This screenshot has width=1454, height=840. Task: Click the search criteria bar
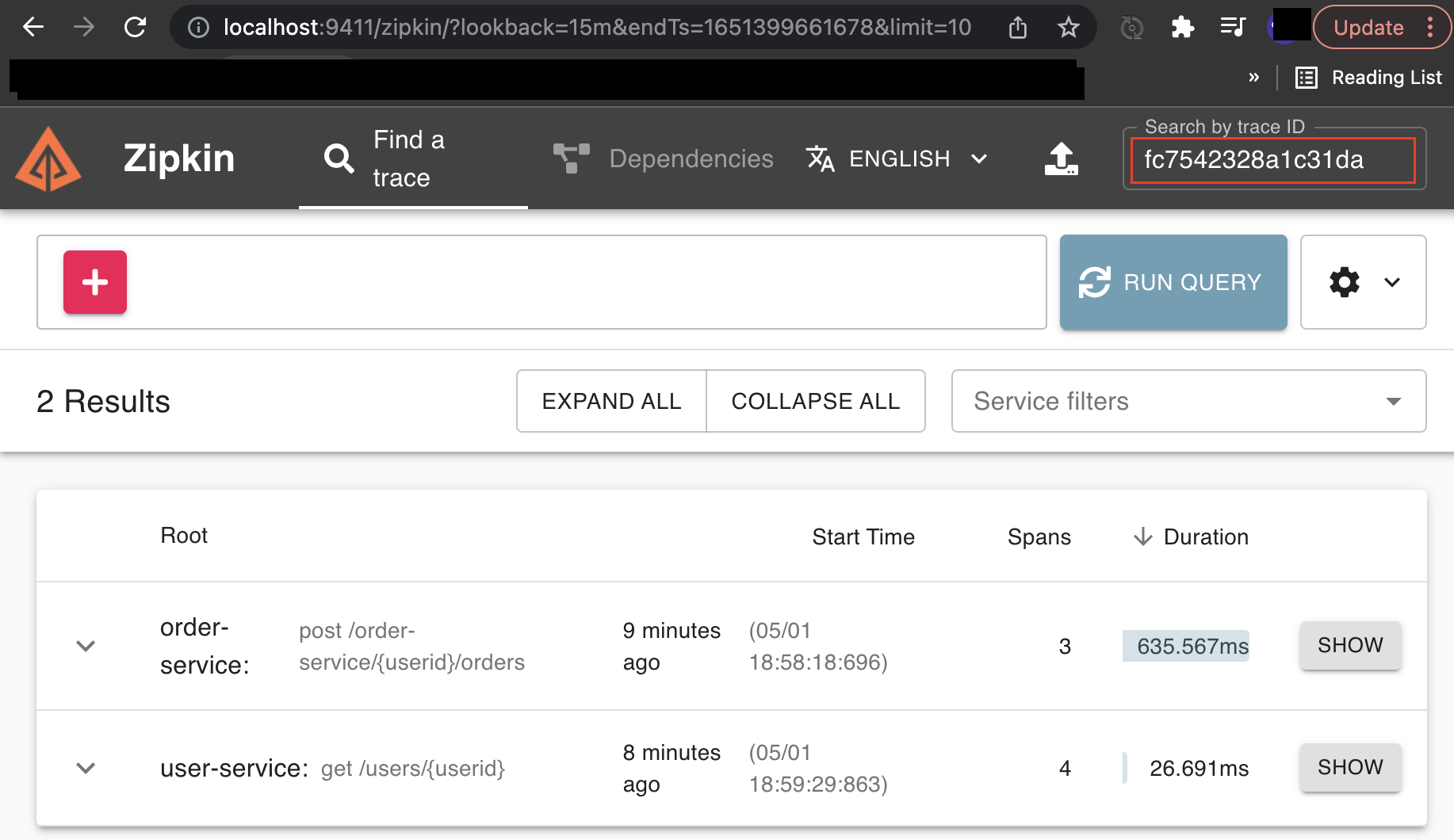pyautogui.click(x=541, y=282)
